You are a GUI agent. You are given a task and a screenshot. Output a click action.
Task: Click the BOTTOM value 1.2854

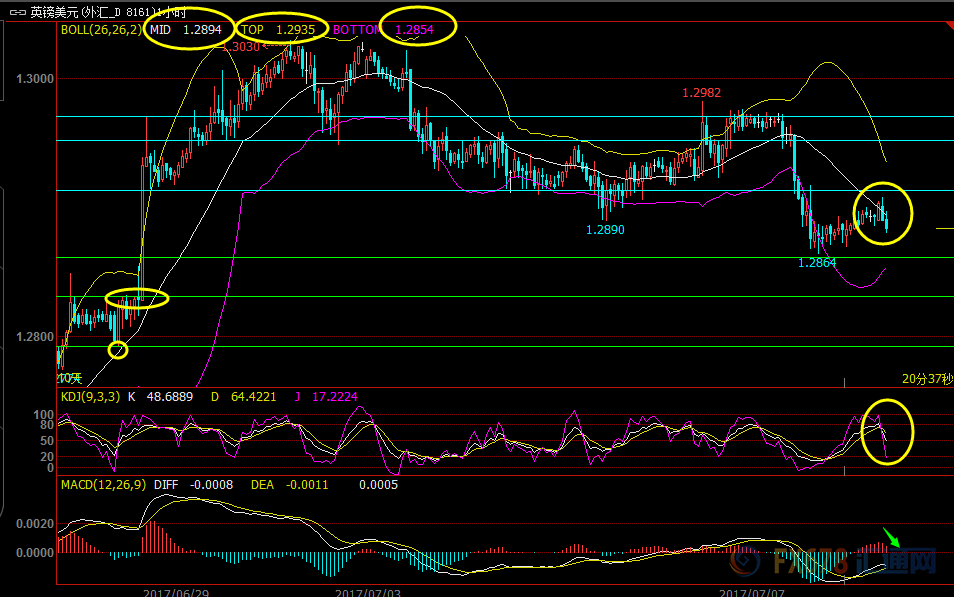(414, 30)
